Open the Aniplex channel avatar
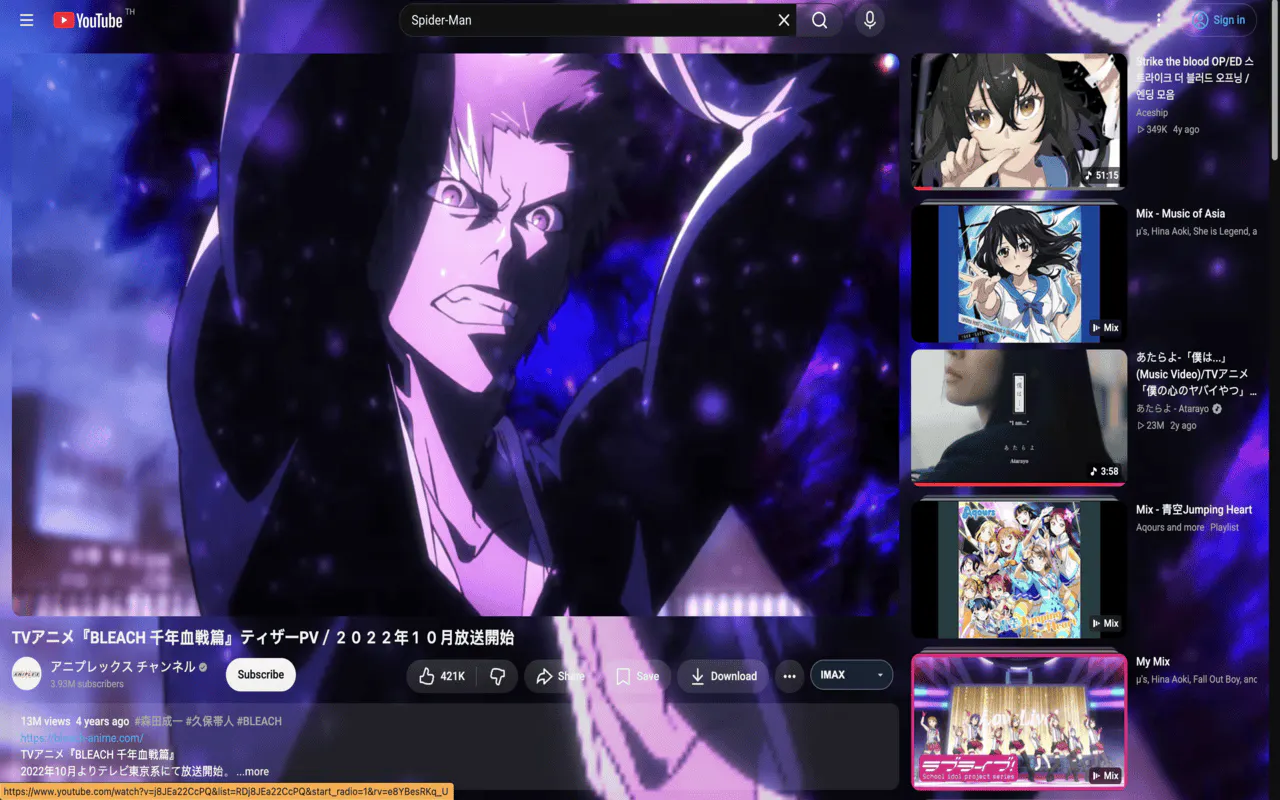1280x800 pixels. point(27,674)
